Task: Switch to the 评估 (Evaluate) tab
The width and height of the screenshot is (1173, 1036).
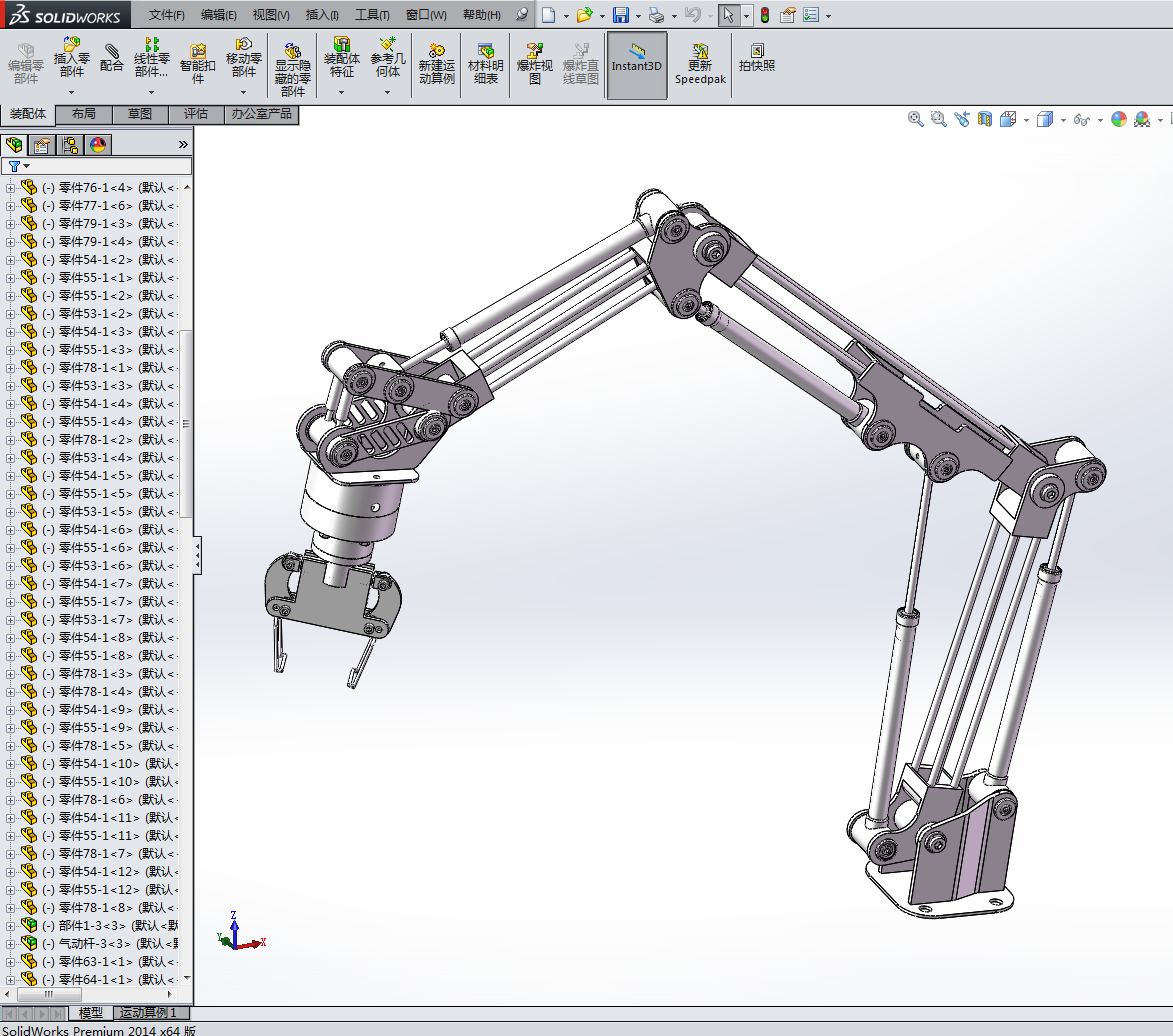Action: (x=196, y=114)
